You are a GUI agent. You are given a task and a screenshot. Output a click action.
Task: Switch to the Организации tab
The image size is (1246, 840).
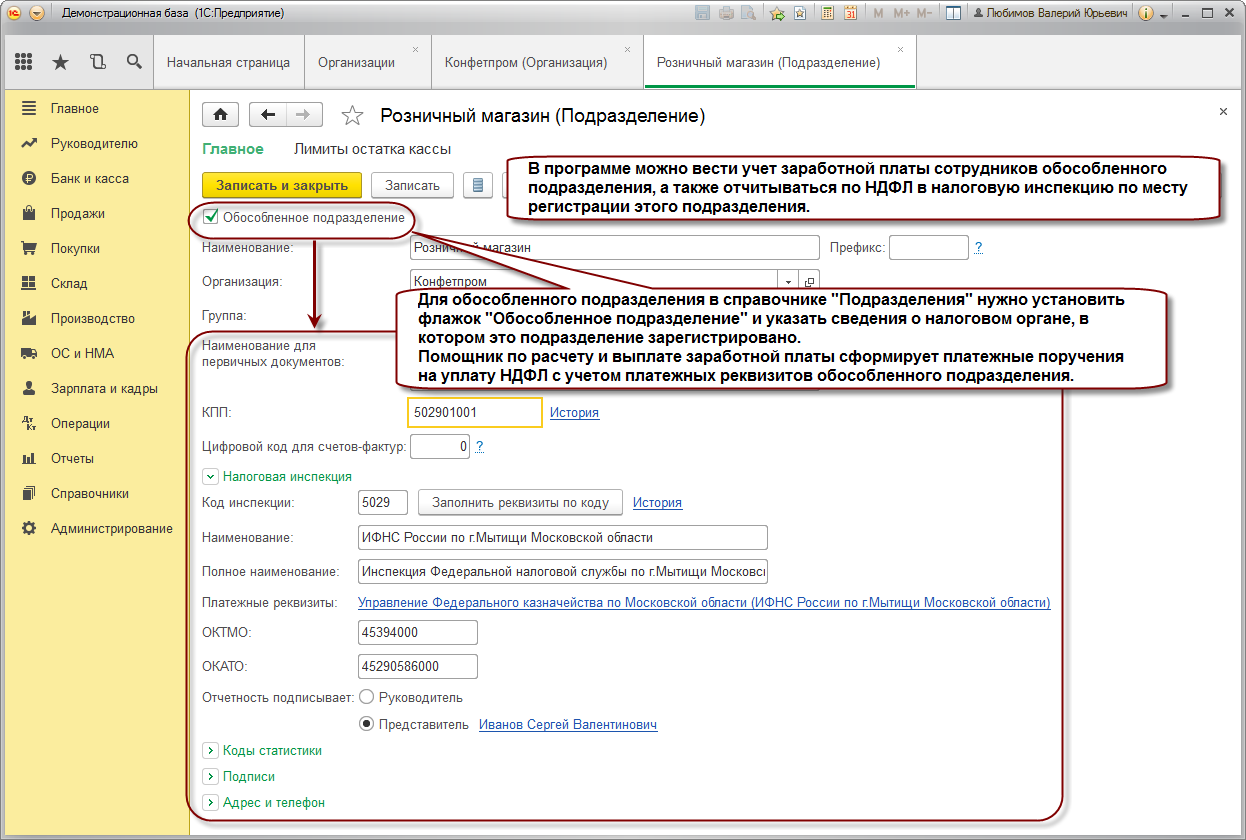(356, 62)
